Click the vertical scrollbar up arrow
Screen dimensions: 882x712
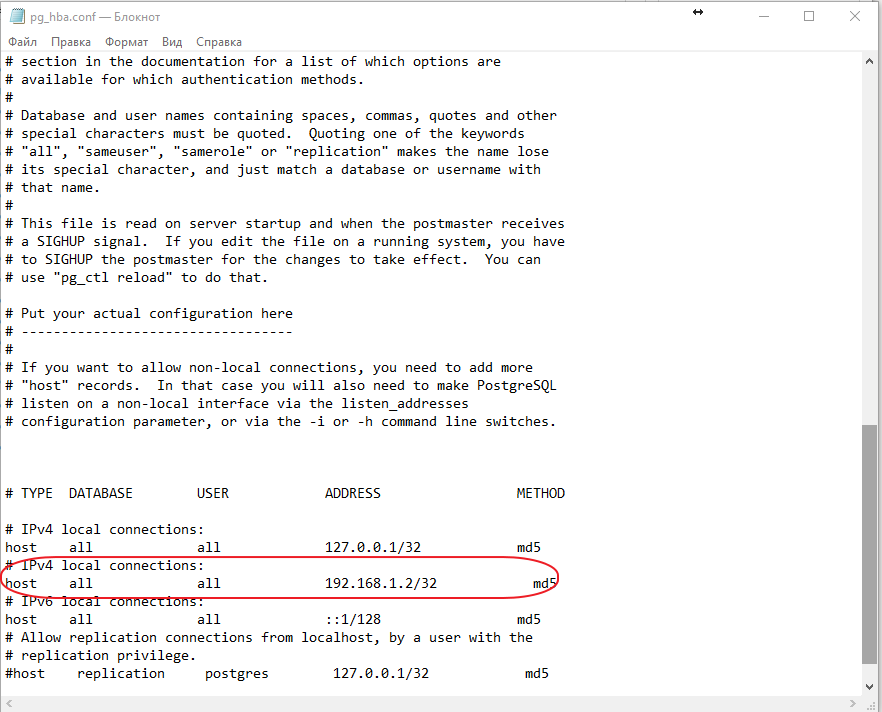pyautogui.click(x=870, y=61)
